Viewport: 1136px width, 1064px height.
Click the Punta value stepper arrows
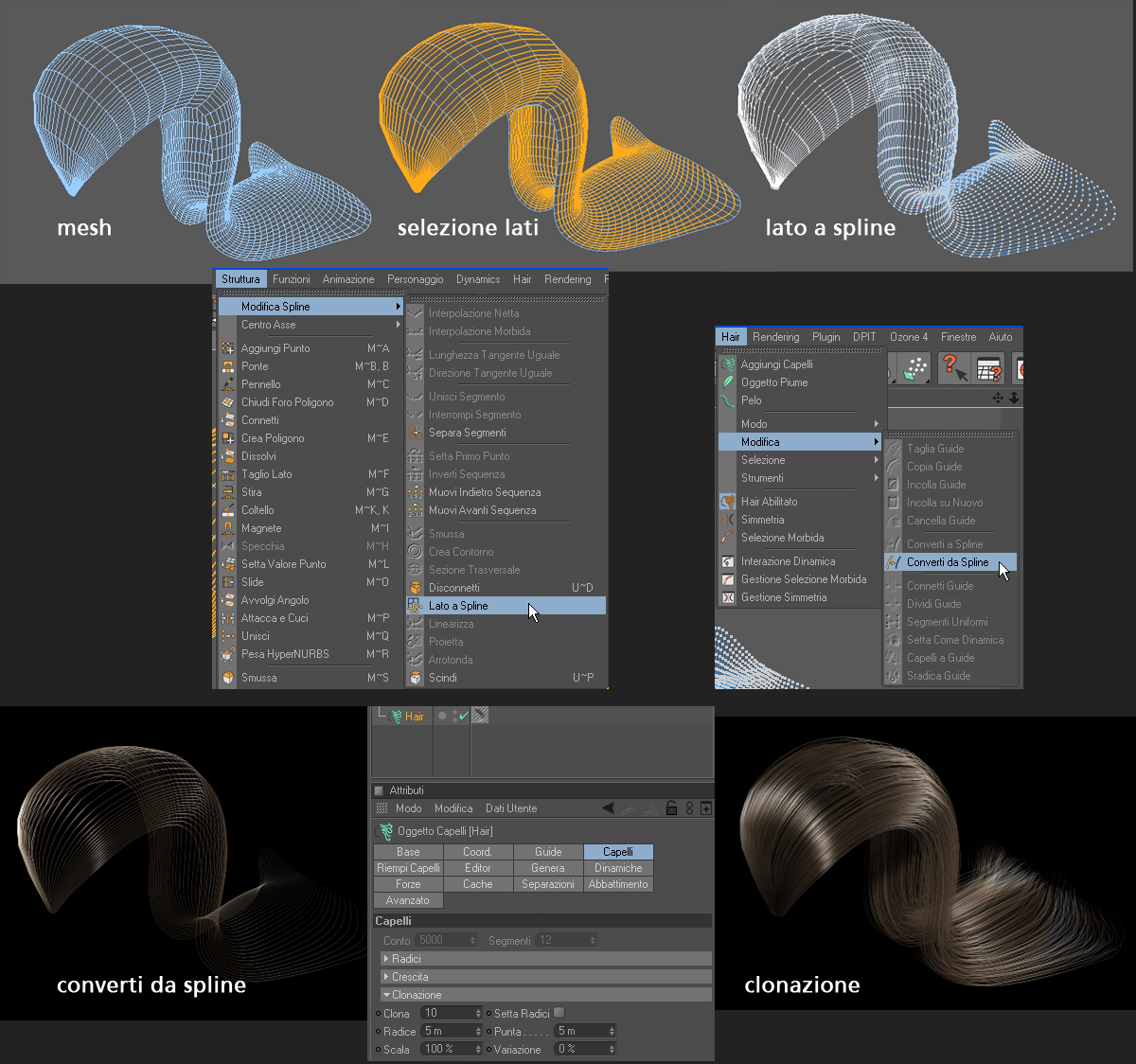(612, 1031)
